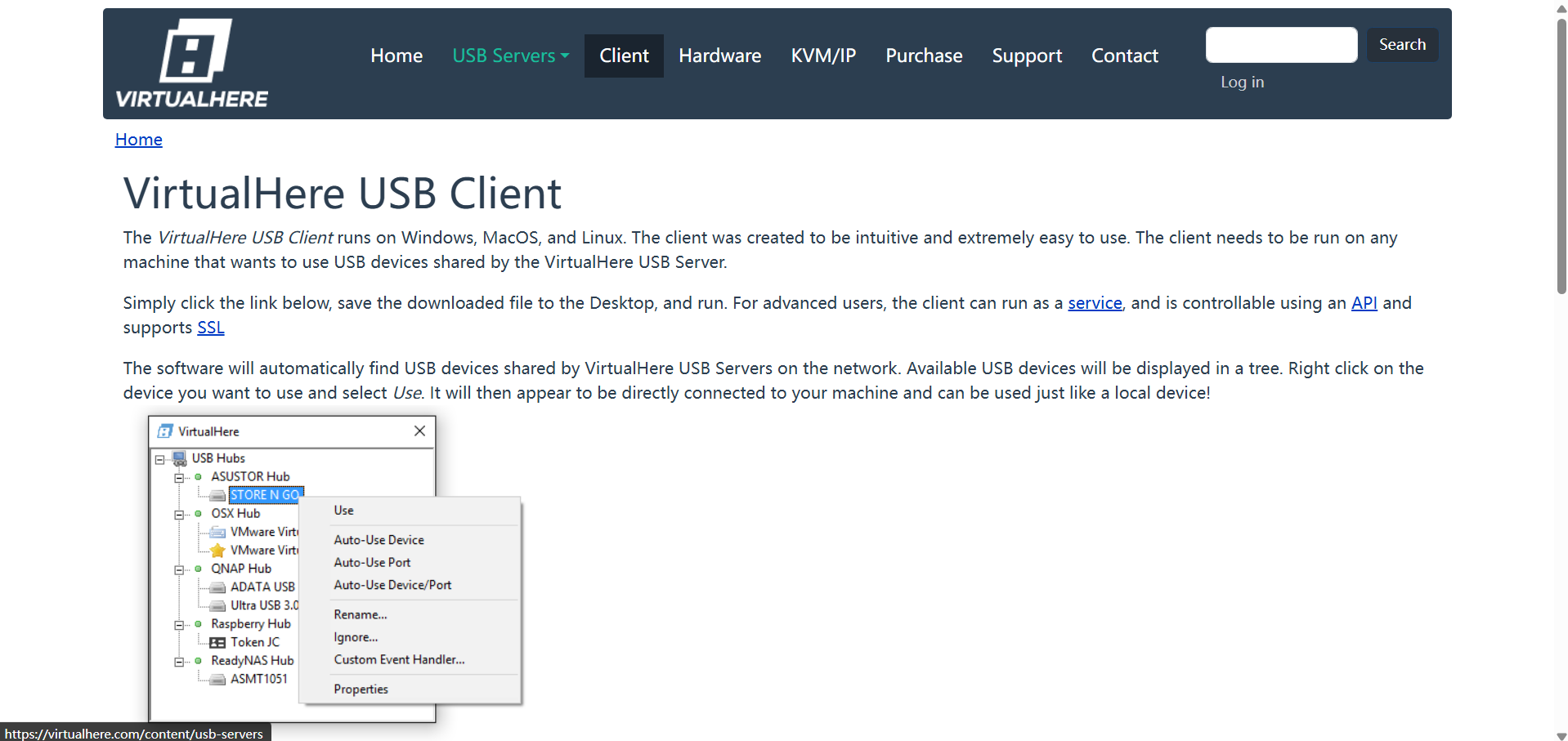The height and width of the screenshot is (741, 1568).
Task: Follow the Home breadcrumb link
Action: point(139,140)
